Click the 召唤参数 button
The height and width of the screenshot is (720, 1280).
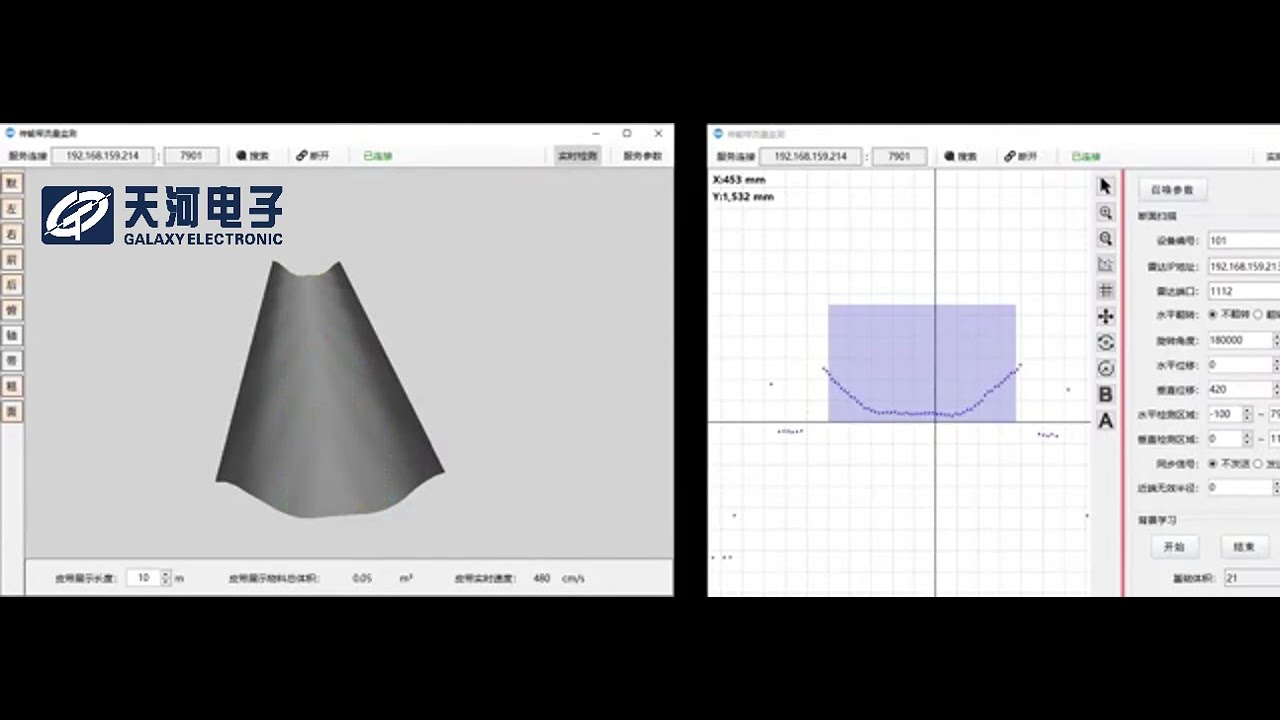(1172, 190)
